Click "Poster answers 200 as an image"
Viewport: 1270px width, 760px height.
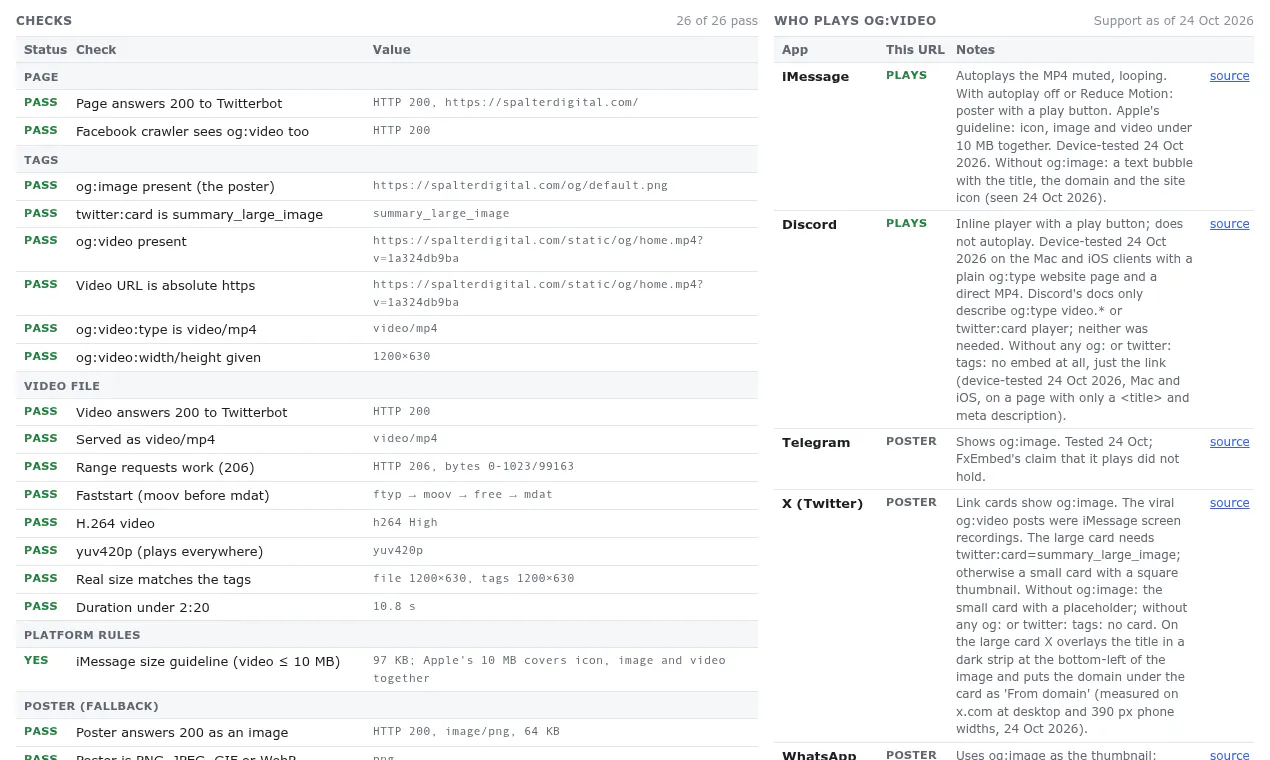(182, 733)
